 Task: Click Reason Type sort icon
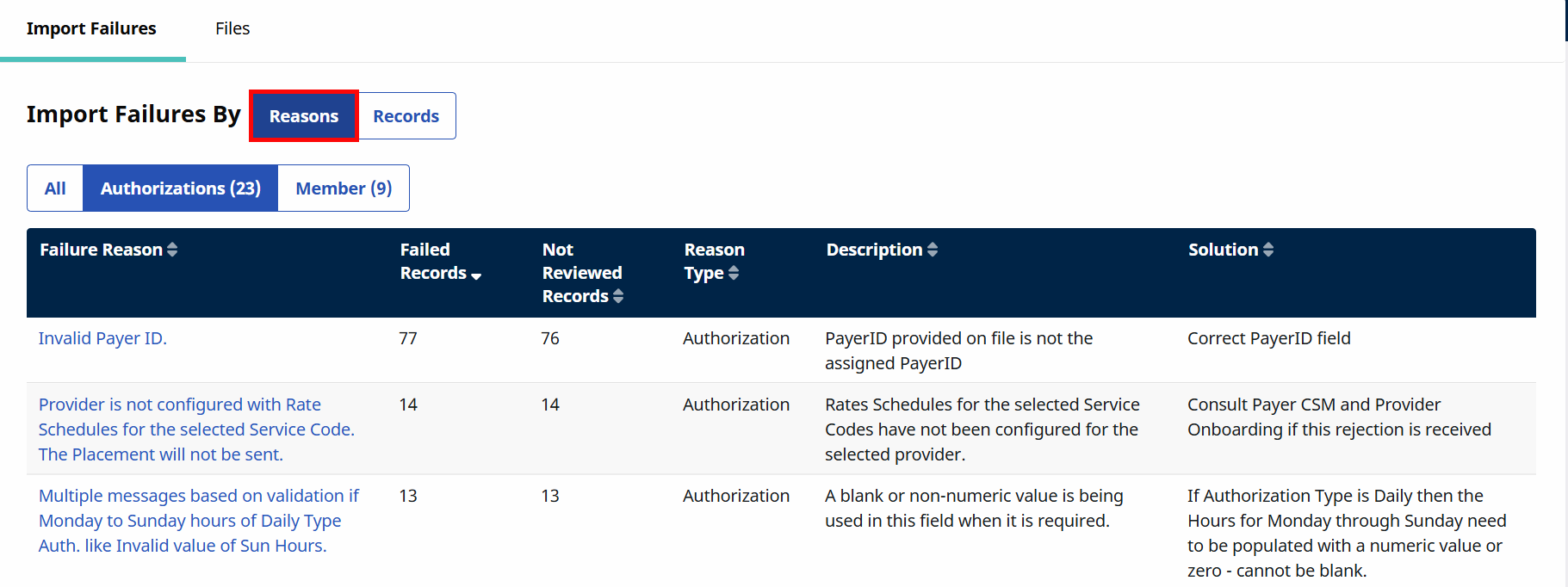[x=734, y=273]
